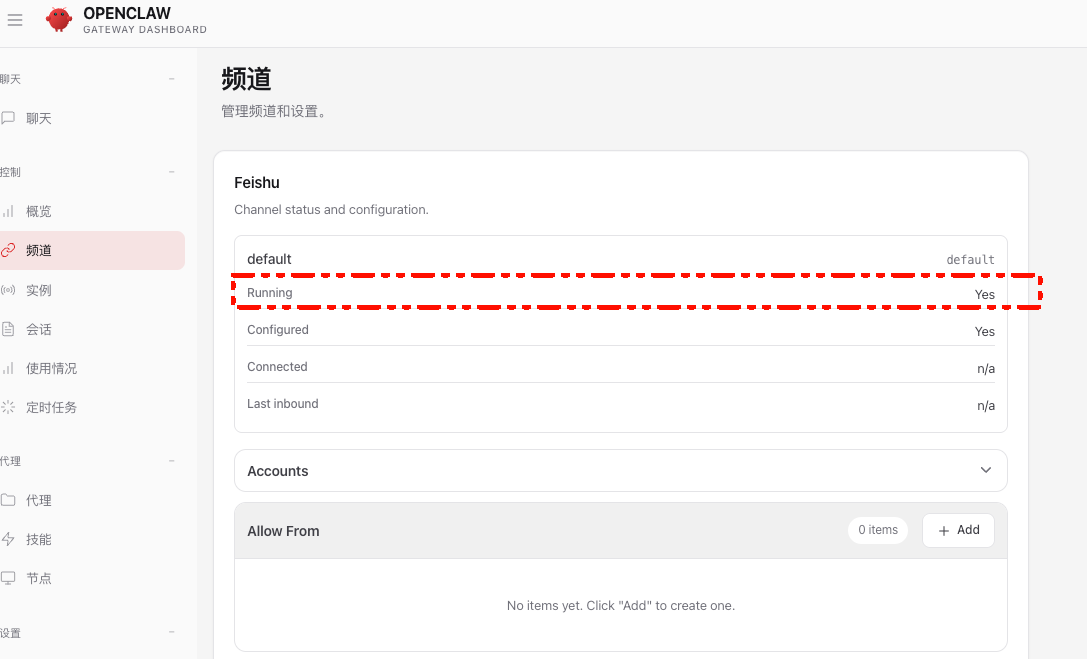Collapse the 聊天 sidebar section

(170, 78)
